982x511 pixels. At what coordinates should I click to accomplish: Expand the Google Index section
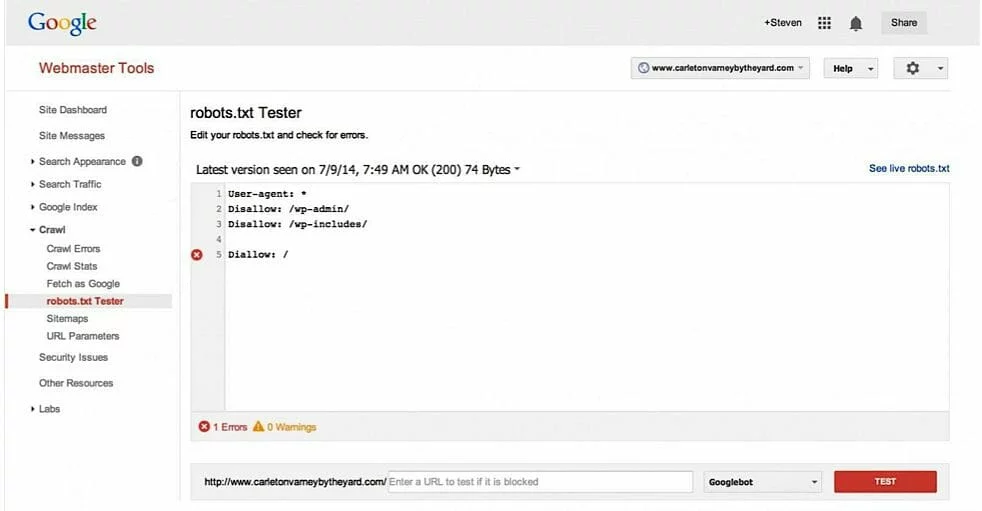(x=67, y=207)
